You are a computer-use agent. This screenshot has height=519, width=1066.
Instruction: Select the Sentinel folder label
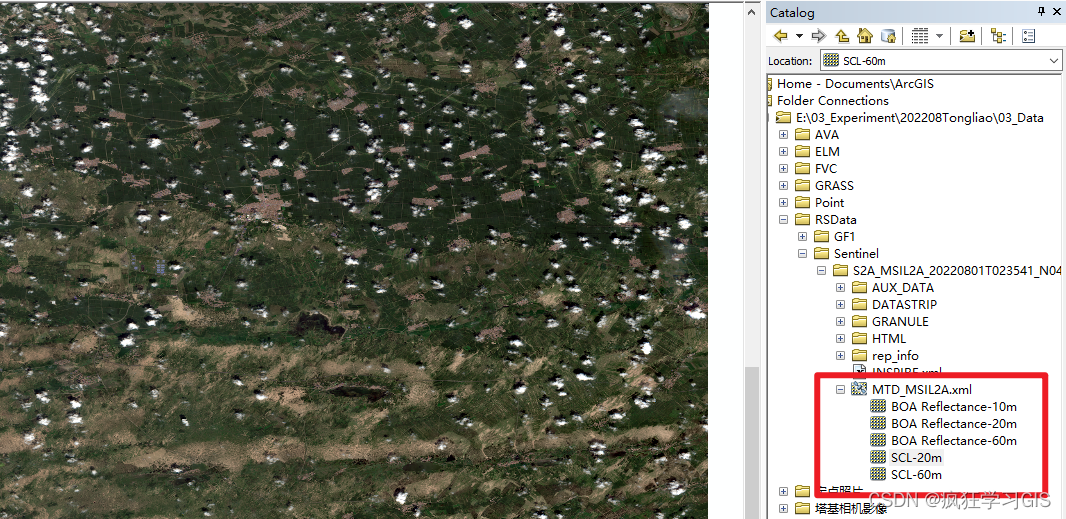click(856, 254)
